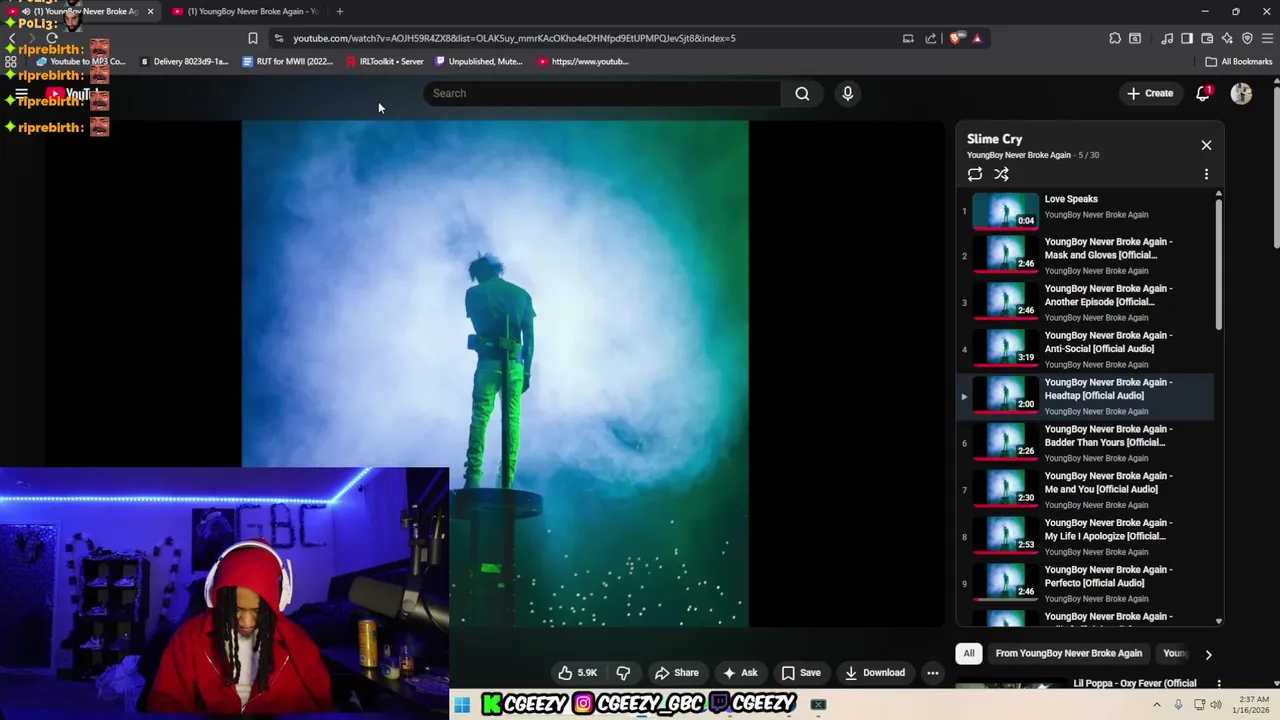Open All Bookmarks folder
The height and width of the screenshot is (720, 1280).
[x=1239, y=61]
